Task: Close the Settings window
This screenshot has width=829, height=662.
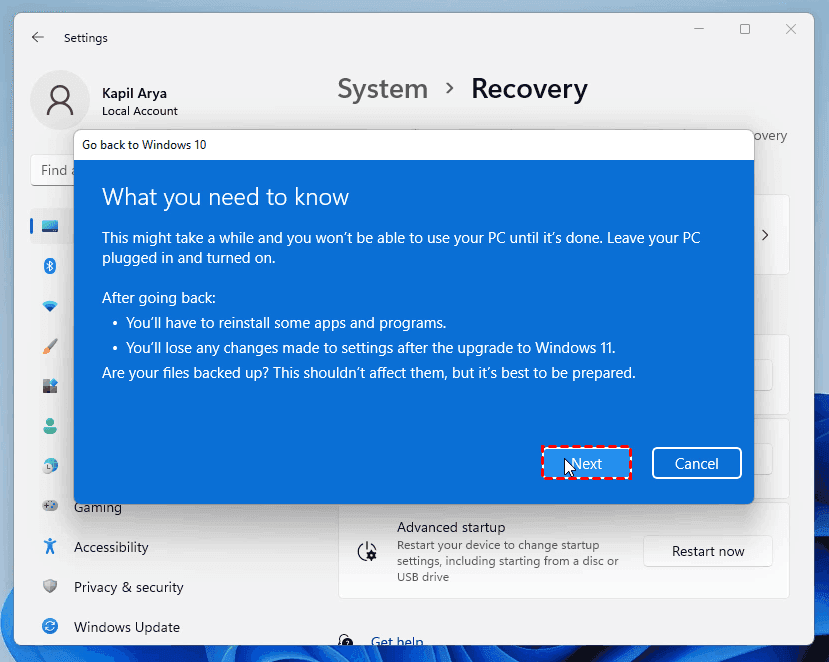Action: pos(791,29)
